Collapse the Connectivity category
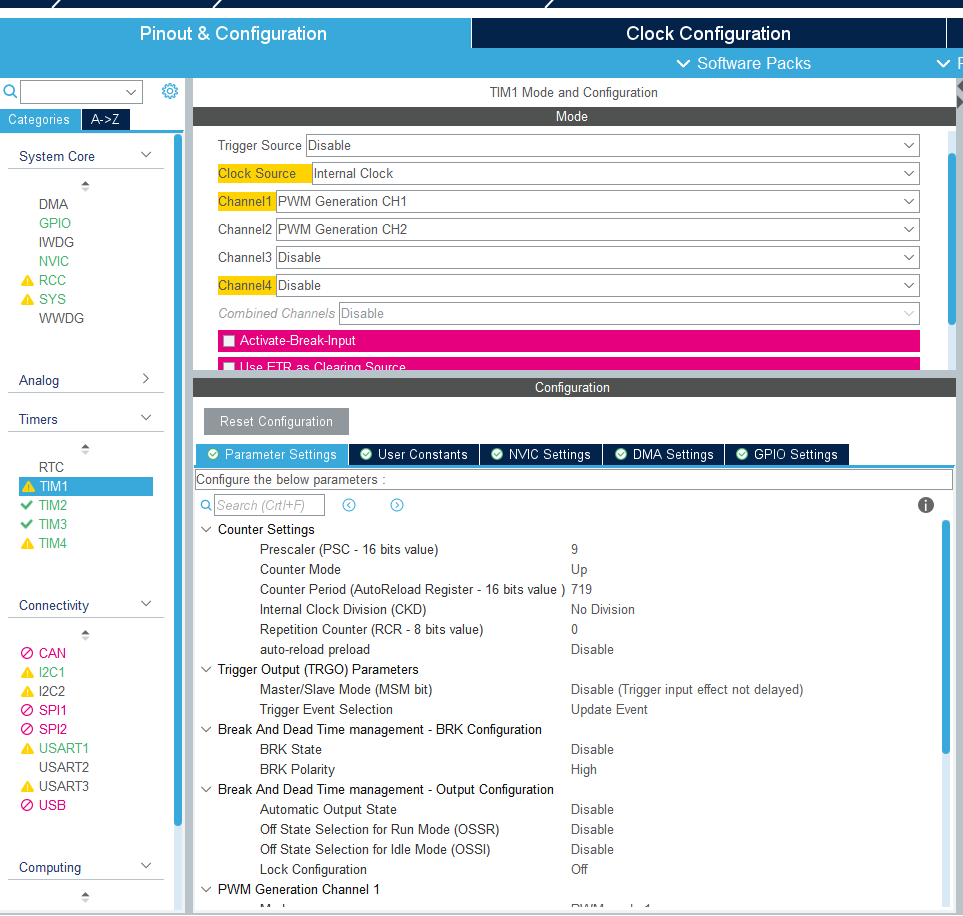The width and height of the screenshot is (963, 916). 146,604
